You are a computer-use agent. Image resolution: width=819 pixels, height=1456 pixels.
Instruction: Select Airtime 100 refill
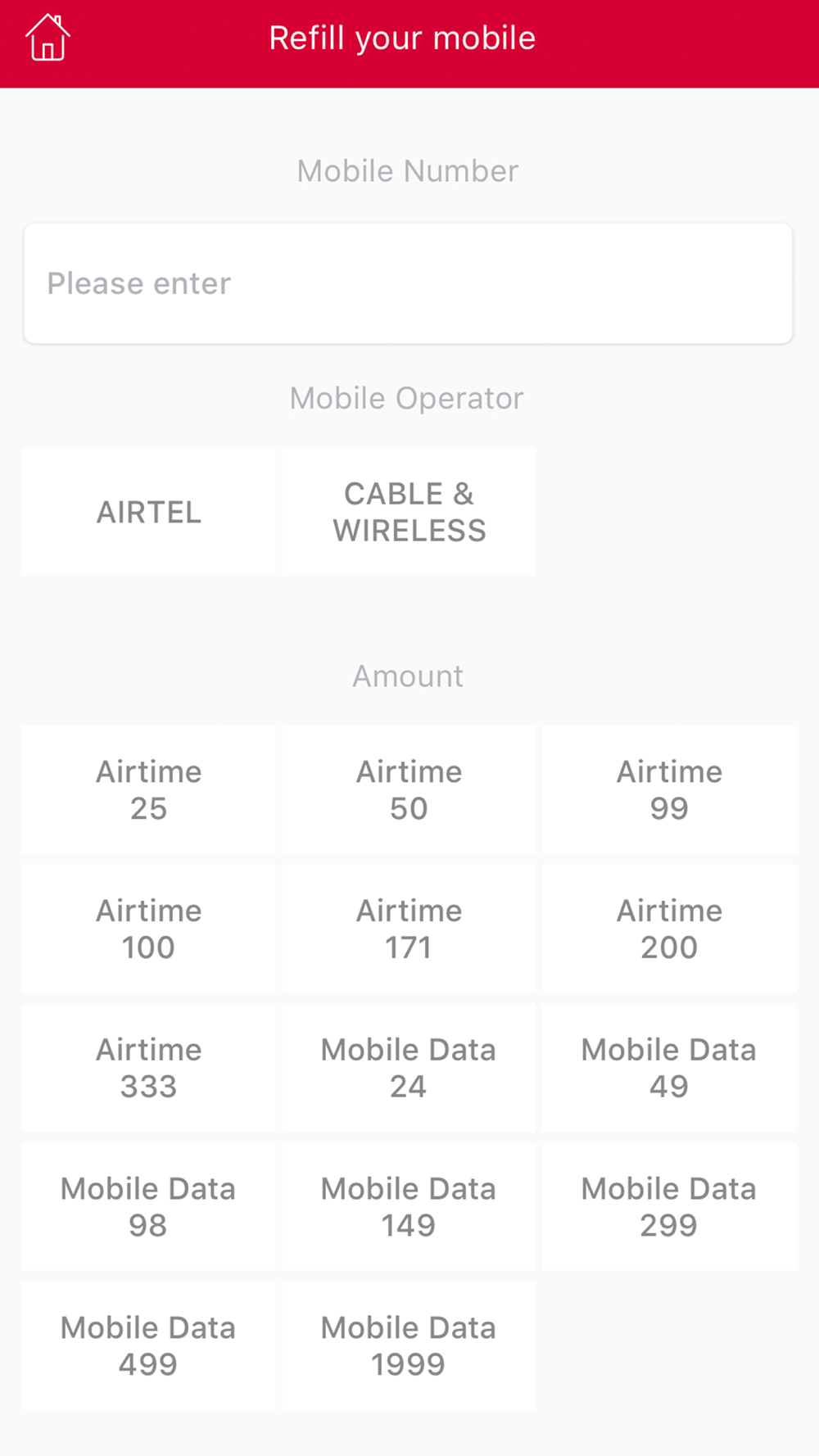pos(149,929)
